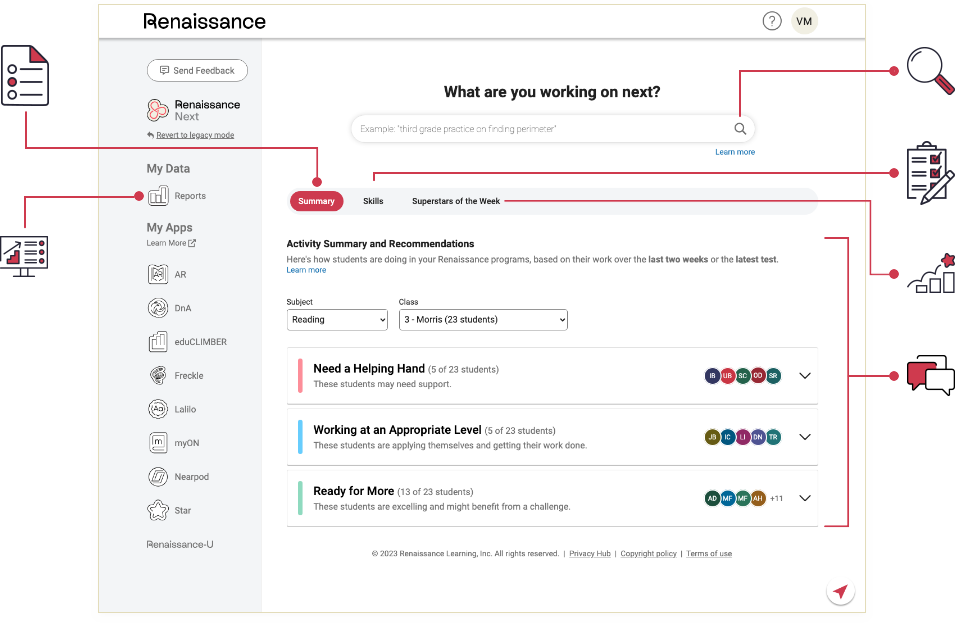Open the Copyright policy footer link
955x623 pixels.
point(648,554)
